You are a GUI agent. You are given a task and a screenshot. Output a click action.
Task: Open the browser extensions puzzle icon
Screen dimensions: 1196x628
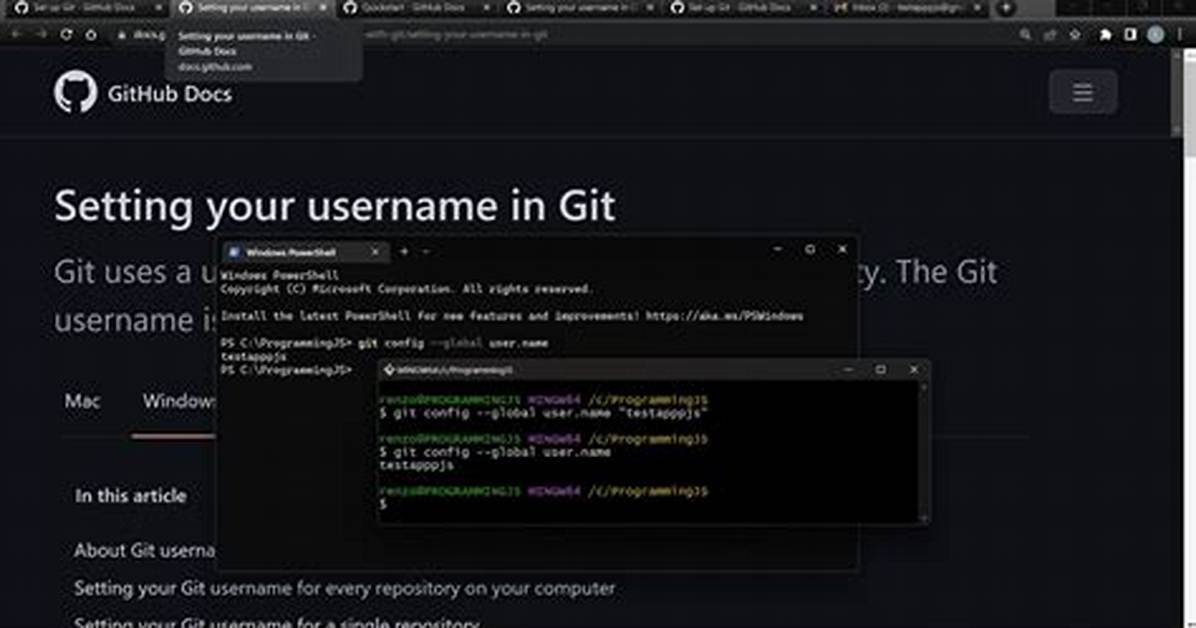pyautogui.click(x=1105, y=34)
